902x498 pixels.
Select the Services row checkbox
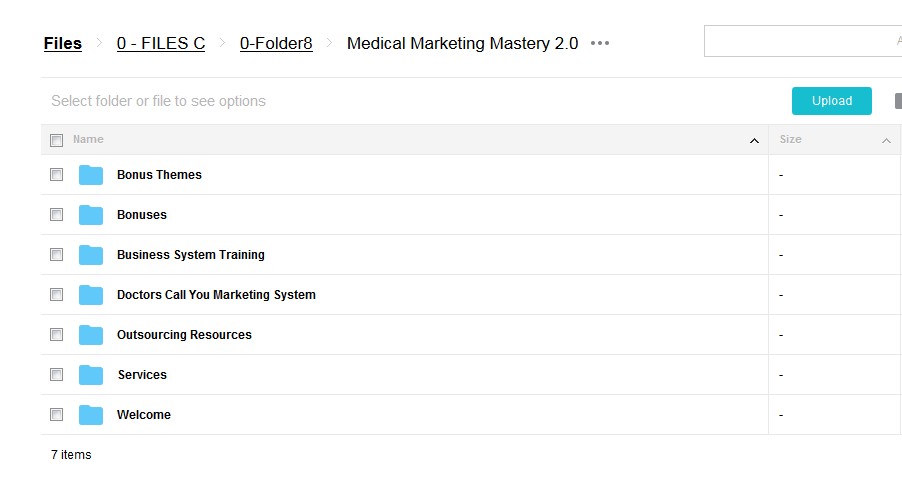[x=56, y=374]
